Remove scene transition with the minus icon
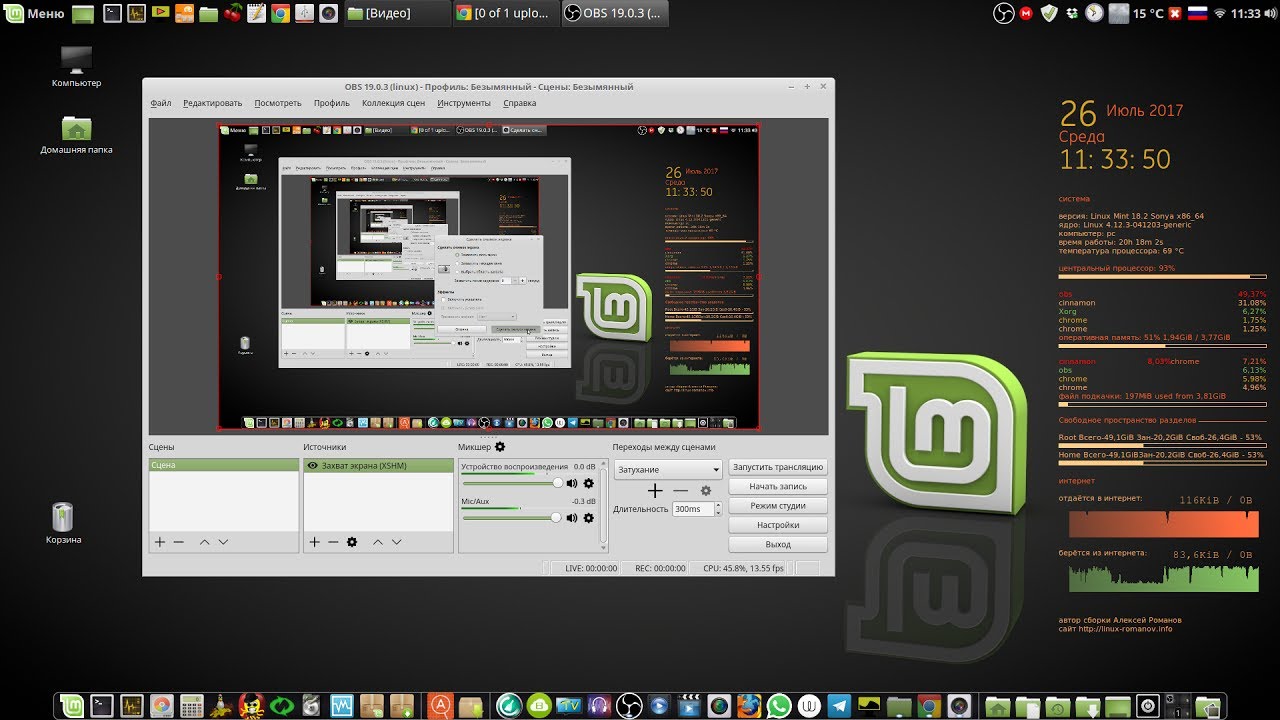Screen dimensions: 1280x720 (x=681, y=490)
